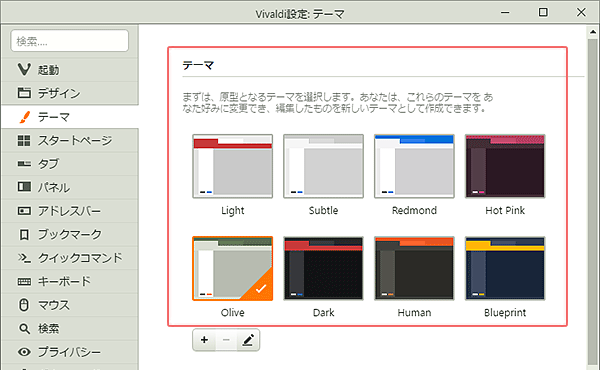Screen dimensions: 600x370
Task: Choose the Redmond theme thumbnail
Action: (x=414, y=166)
